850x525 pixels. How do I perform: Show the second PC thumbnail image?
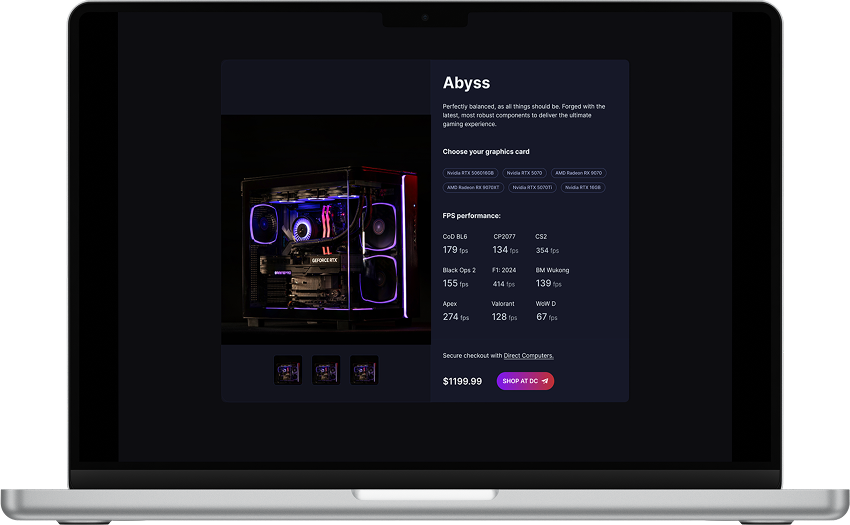[x=326, y=370]
